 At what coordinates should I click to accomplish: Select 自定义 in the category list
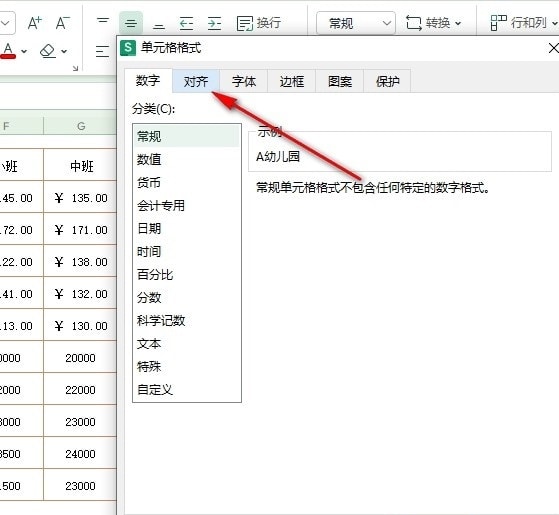[x=187, y=390]
